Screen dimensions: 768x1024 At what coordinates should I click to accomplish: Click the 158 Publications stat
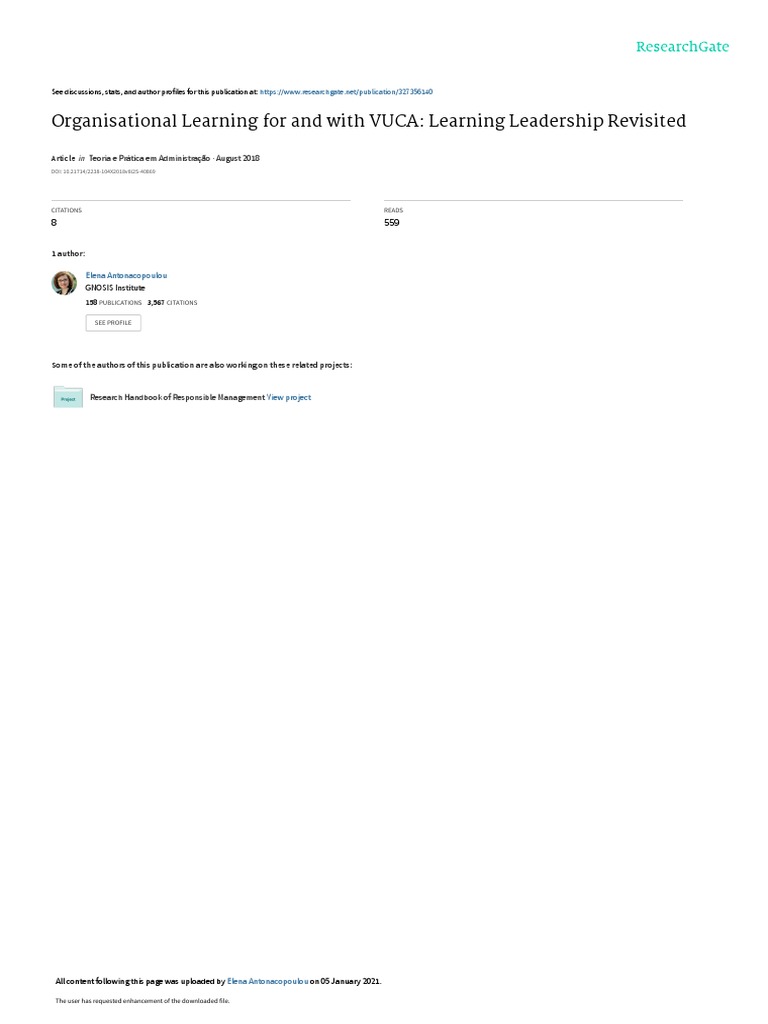[114, 303]
